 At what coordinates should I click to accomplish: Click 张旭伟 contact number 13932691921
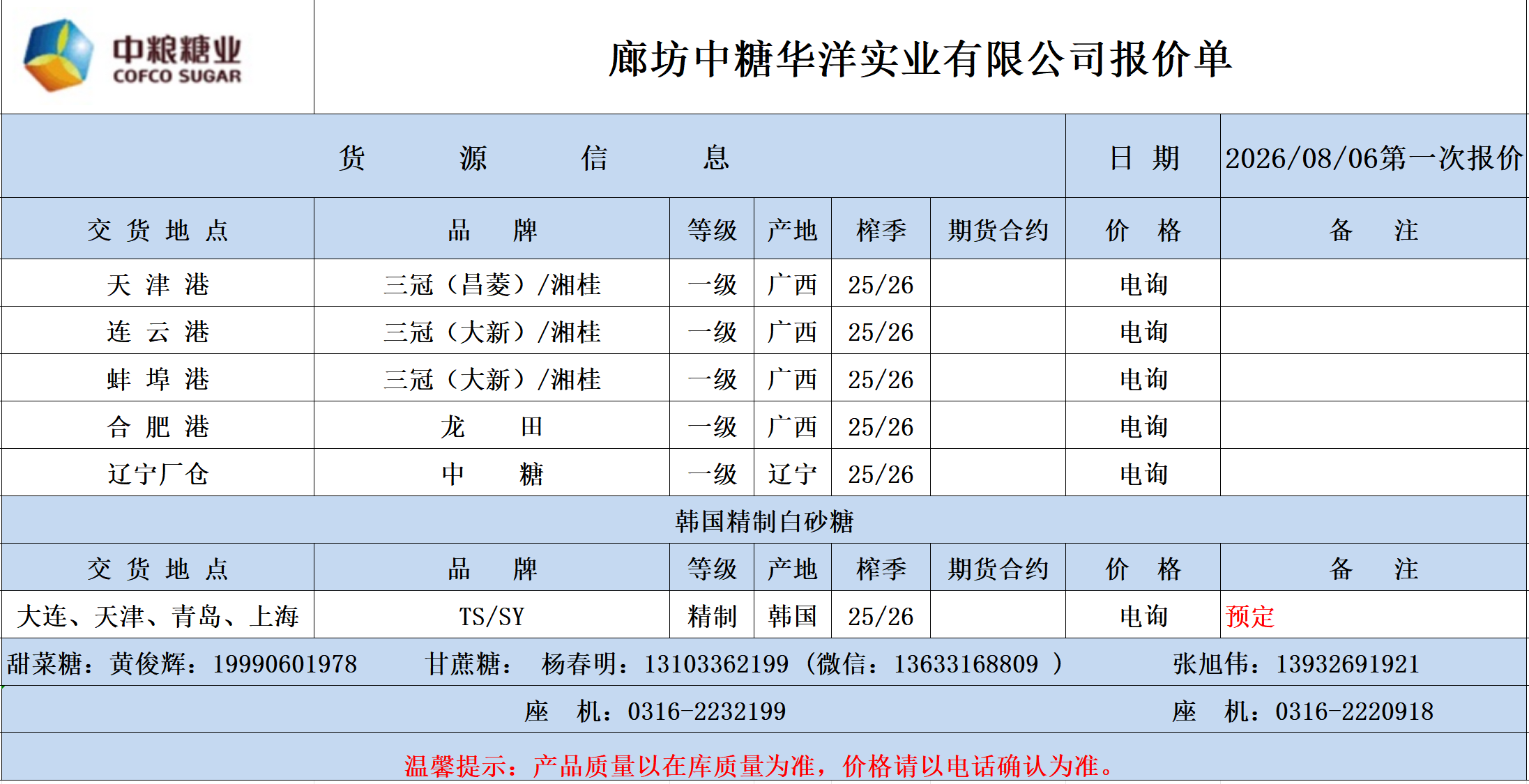1296,663
